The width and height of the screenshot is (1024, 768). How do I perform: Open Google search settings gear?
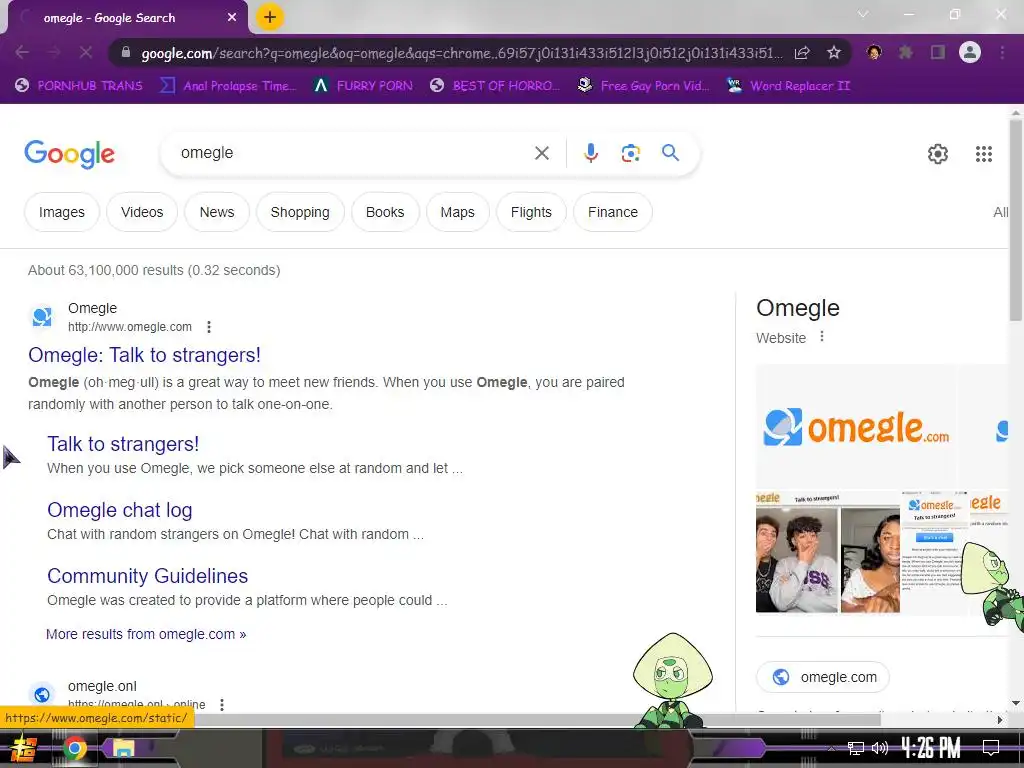[x=938, y=154]
